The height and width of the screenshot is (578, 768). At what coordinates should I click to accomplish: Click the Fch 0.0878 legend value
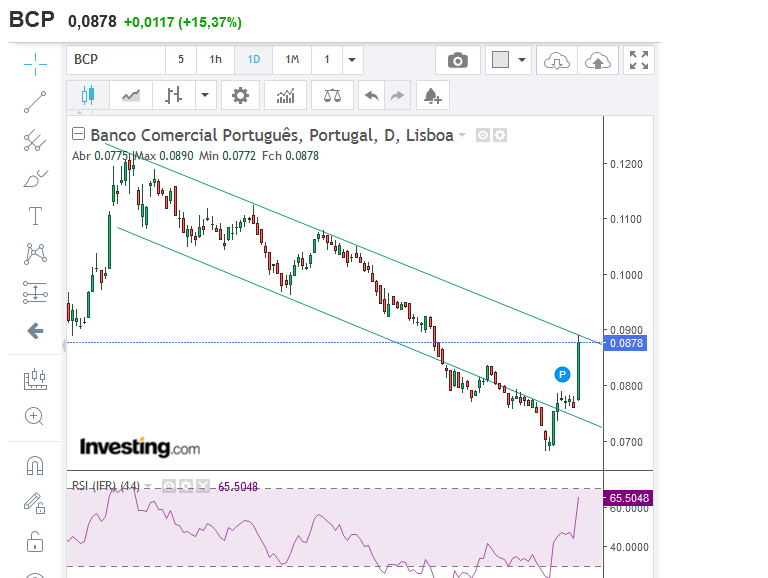click(290, 156)
